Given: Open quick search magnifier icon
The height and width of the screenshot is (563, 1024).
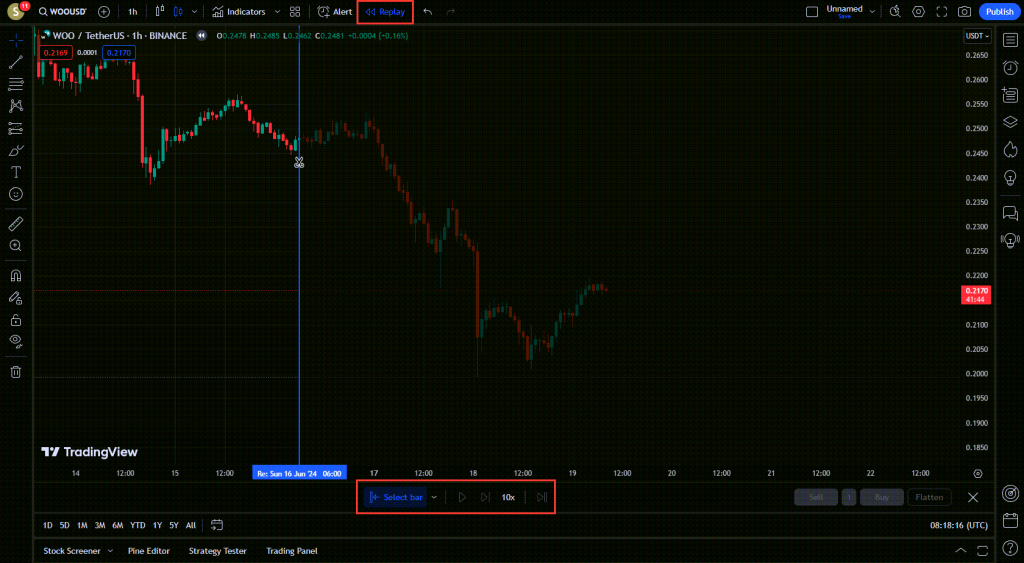Looking at the screenshot, I should point(895,12).
